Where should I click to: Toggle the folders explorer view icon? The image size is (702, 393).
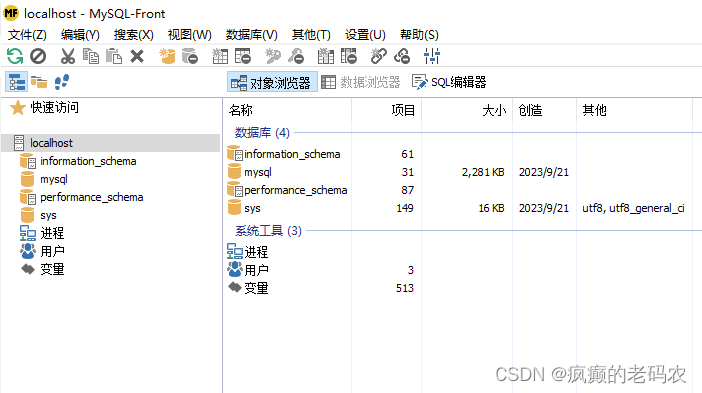[39, 82]
